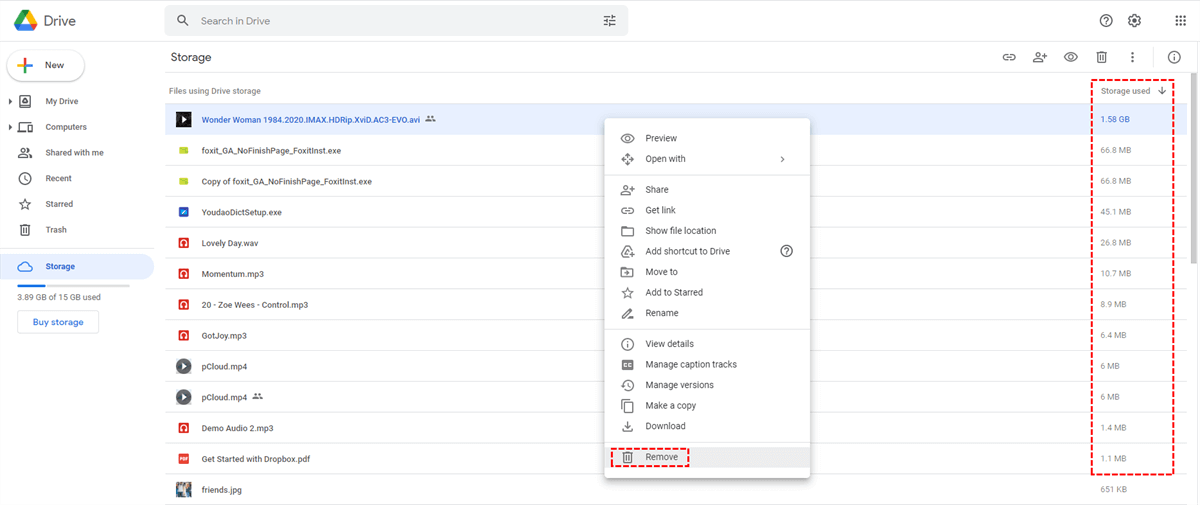Open the search options filter icon
This screenshot has height=505, width=1200.
[610, 21]
